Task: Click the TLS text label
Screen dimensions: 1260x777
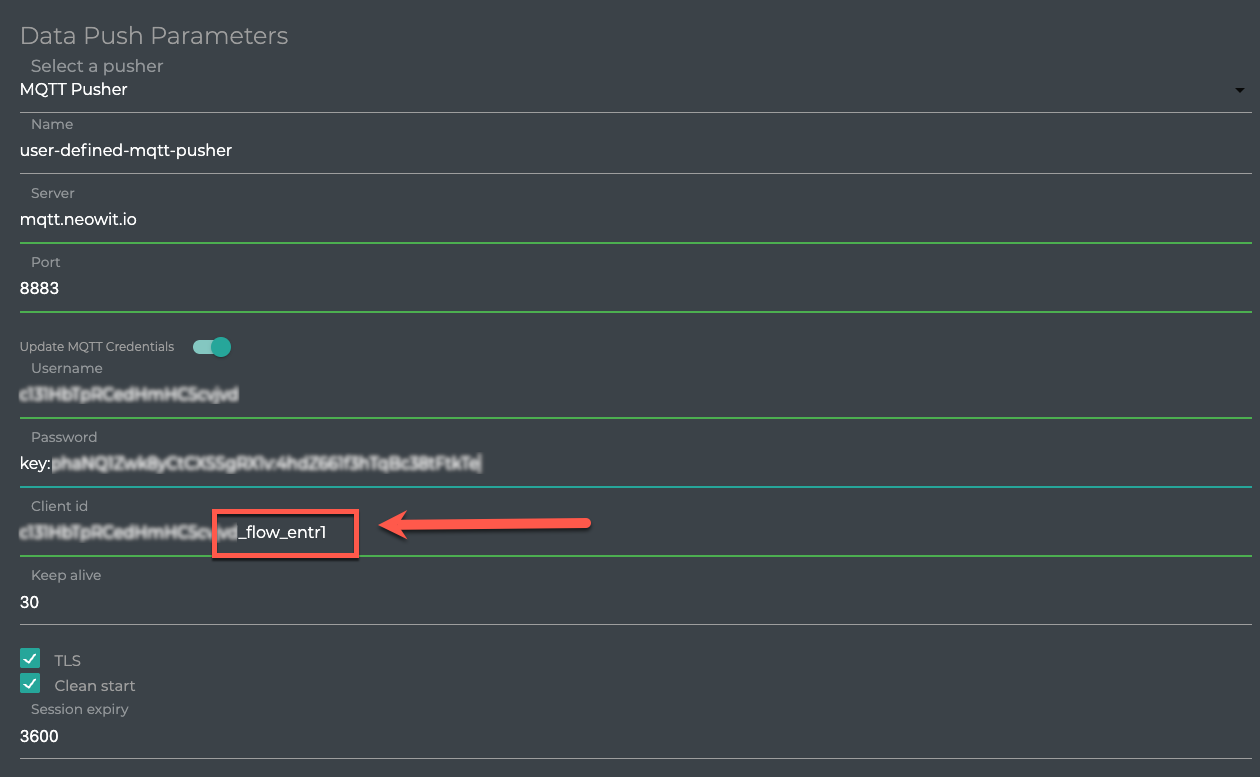Action: coord(67,661)
